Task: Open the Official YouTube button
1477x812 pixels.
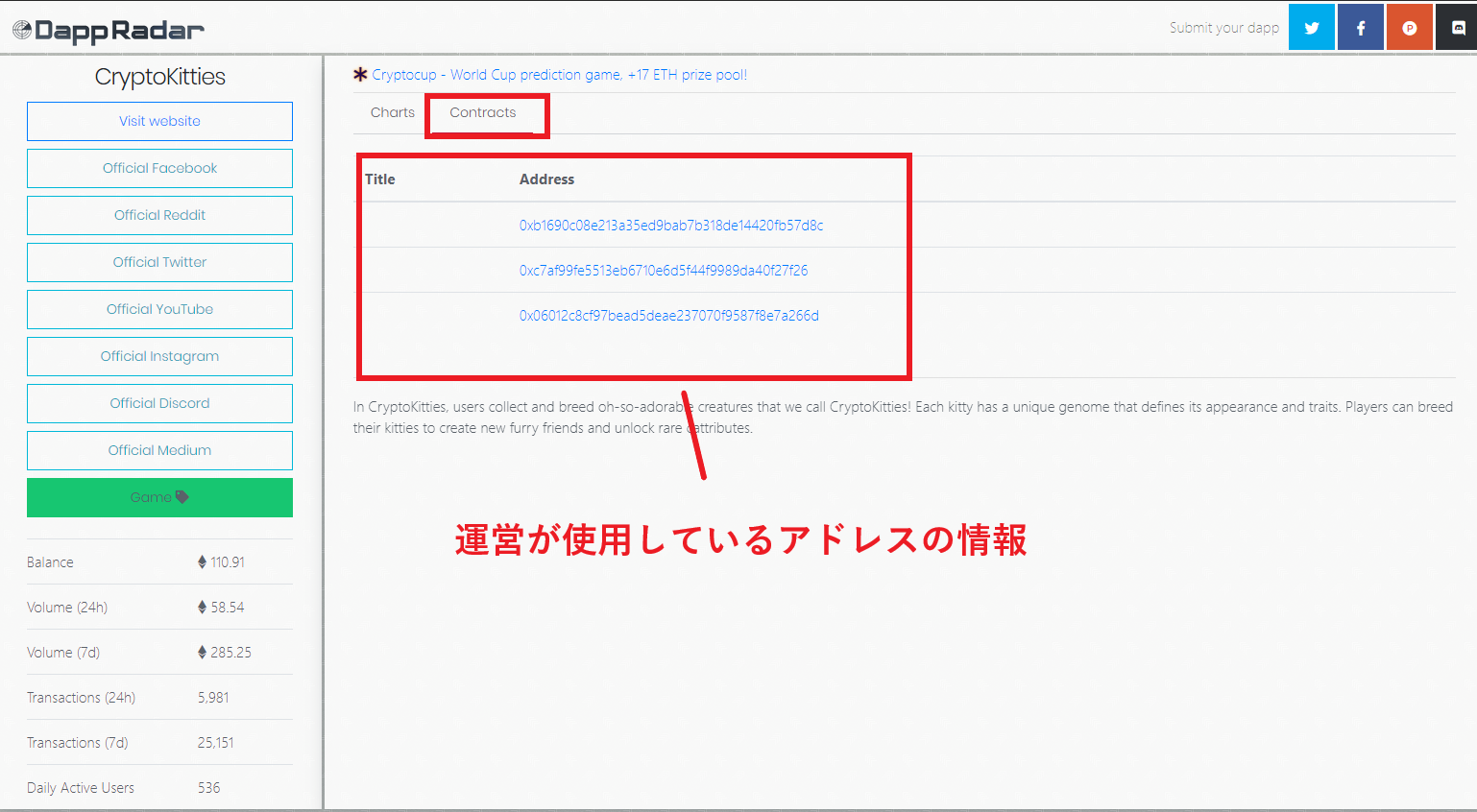Action: tap(159, 309)
